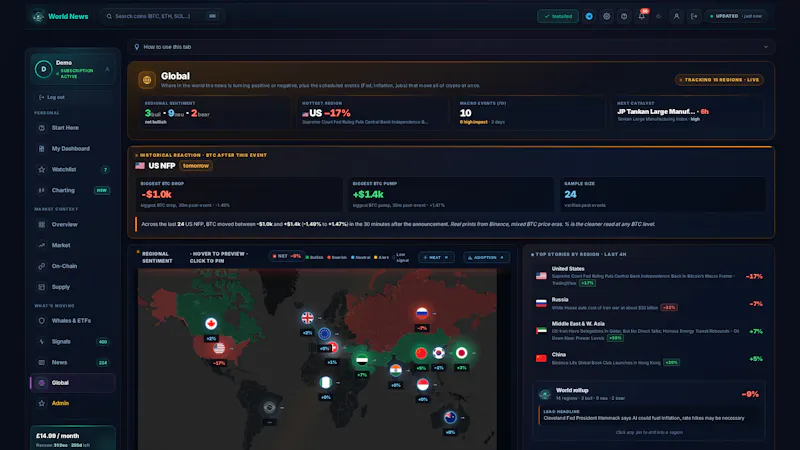This screenshot has width=800, height=450.
Task: Click the World News logo icon
Action: coord(38,16)
